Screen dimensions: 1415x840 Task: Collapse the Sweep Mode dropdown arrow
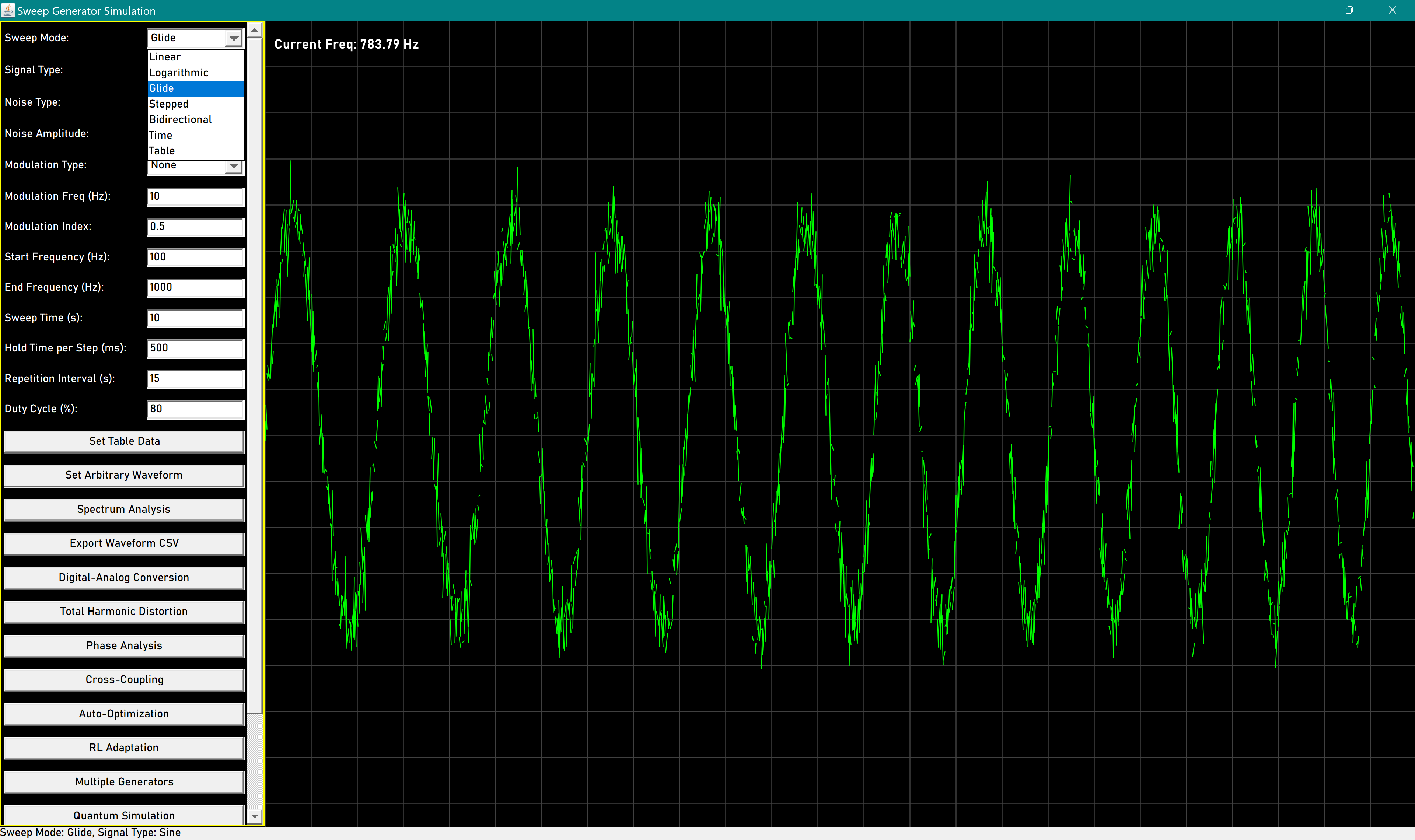point(233,38)
